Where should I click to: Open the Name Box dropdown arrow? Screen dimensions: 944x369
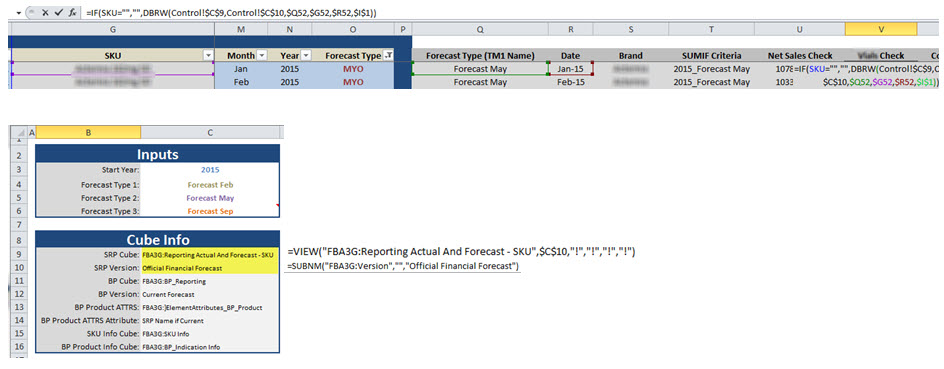(19, 12)
